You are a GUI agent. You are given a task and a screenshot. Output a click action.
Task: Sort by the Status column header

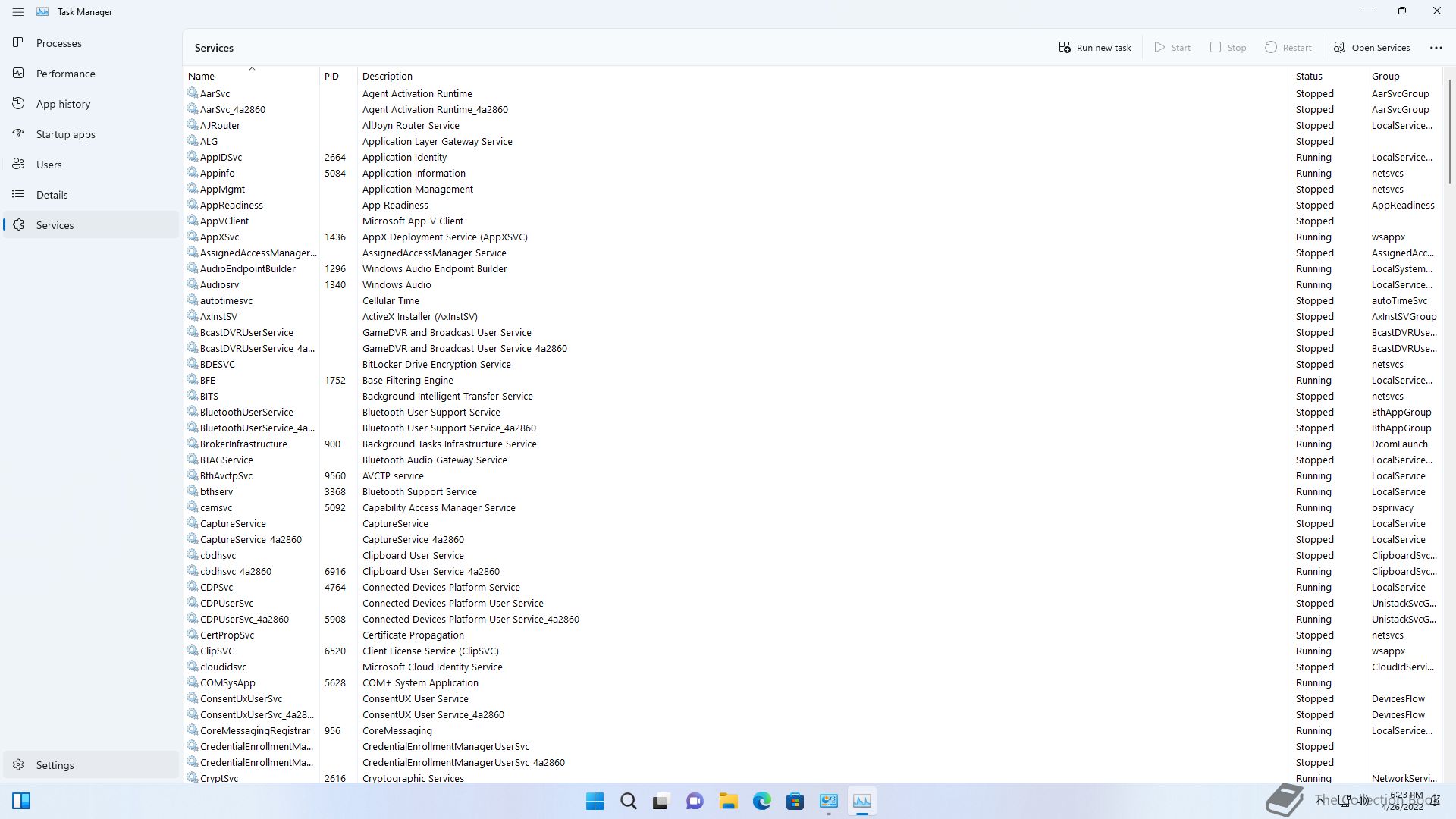coord(1329,76)
